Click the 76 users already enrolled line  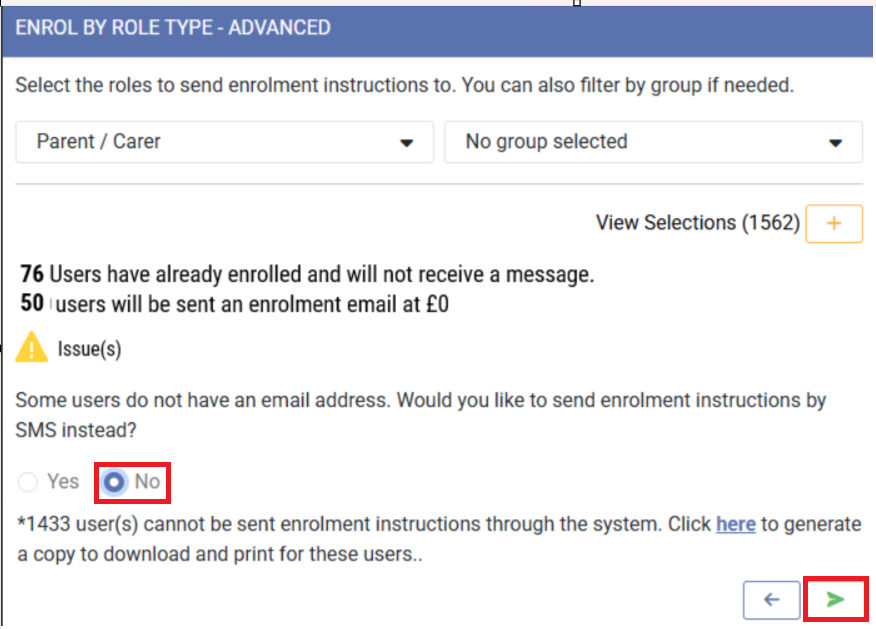[x=307, y=274]
